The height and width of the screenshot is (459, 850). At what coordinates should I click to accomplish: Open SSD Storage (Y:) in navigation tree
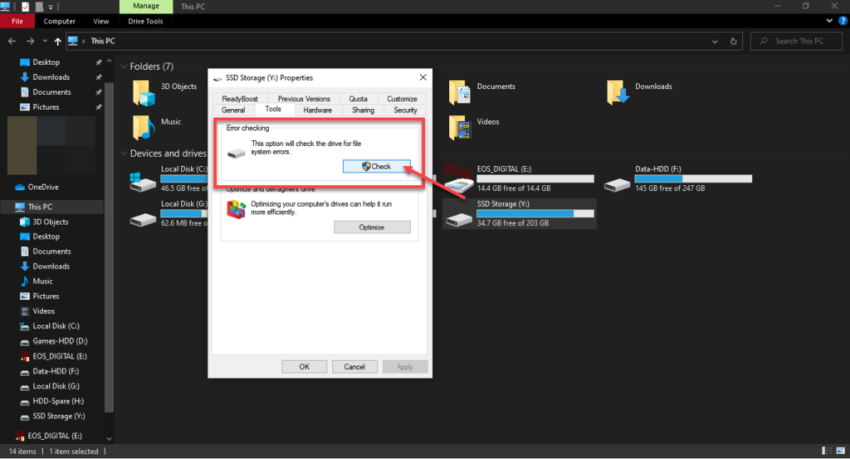[59, 416]
